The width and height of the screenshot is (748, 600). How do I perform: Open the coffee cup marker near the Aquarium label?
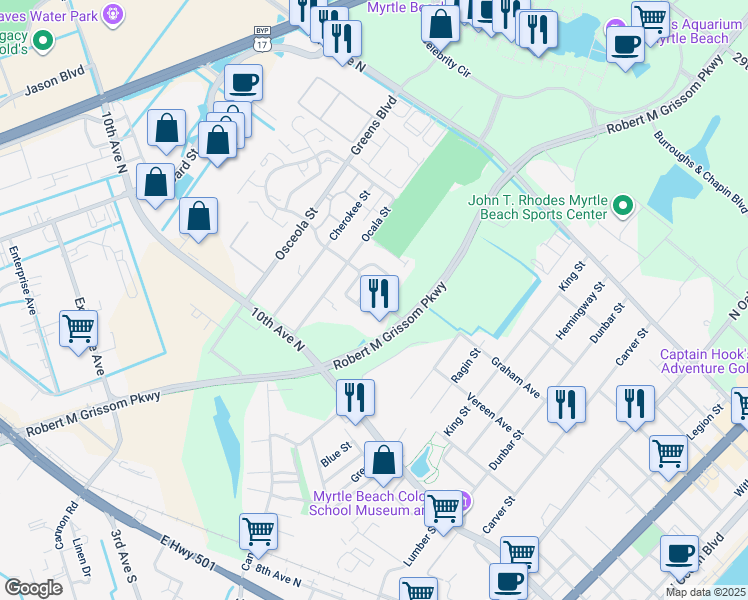pyautogui.click(x=625, y=48)
